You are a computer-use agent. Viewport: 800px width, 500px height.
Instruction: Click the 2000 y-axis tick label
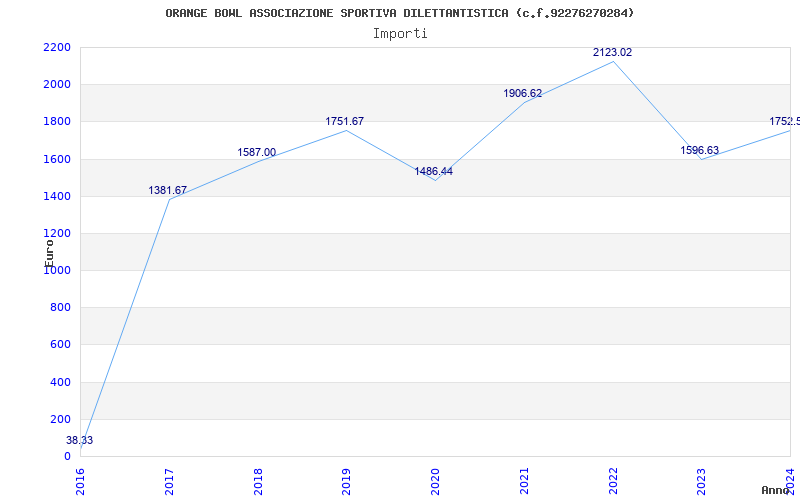[57, 85]
